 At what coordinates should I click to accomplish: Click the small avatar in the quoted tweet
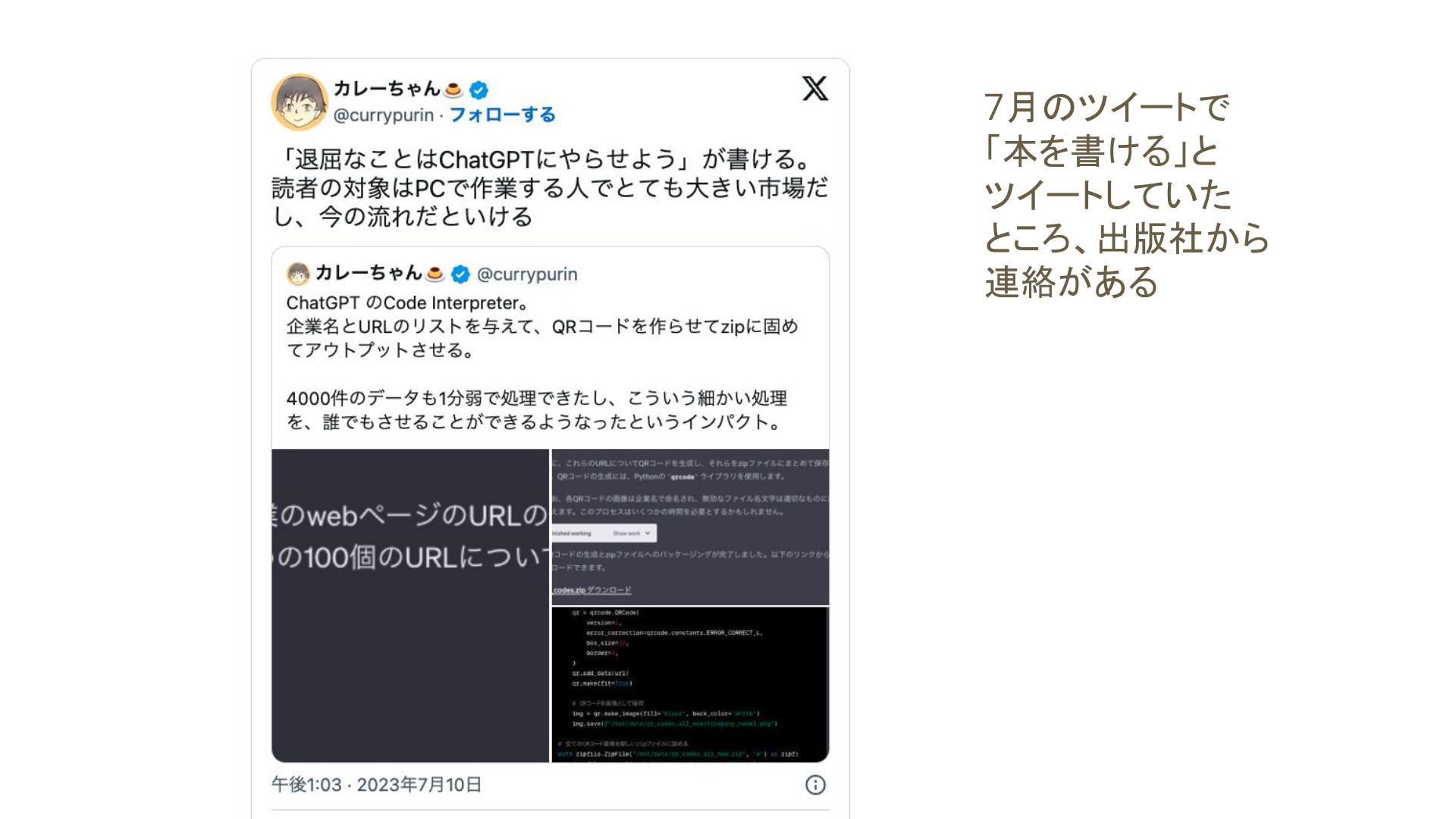tap(299, 274)
